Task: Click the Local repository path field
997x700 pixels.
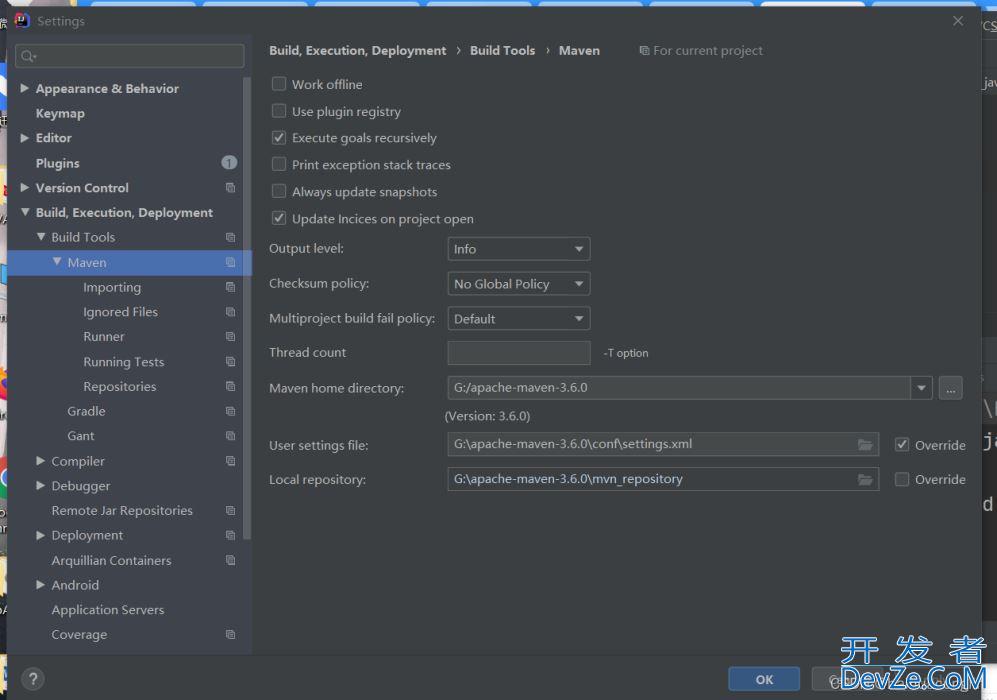Action: 663,479
